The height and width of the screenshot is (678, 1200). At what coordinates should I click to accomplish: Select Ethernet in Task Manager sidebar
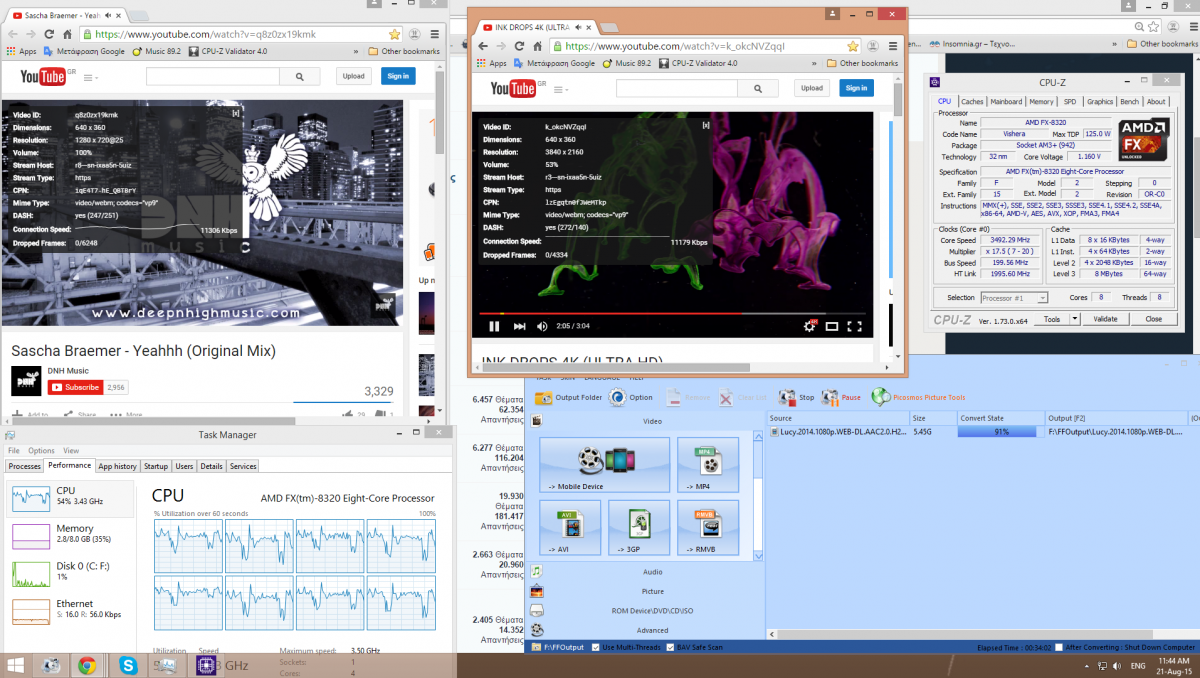point(70,610)
